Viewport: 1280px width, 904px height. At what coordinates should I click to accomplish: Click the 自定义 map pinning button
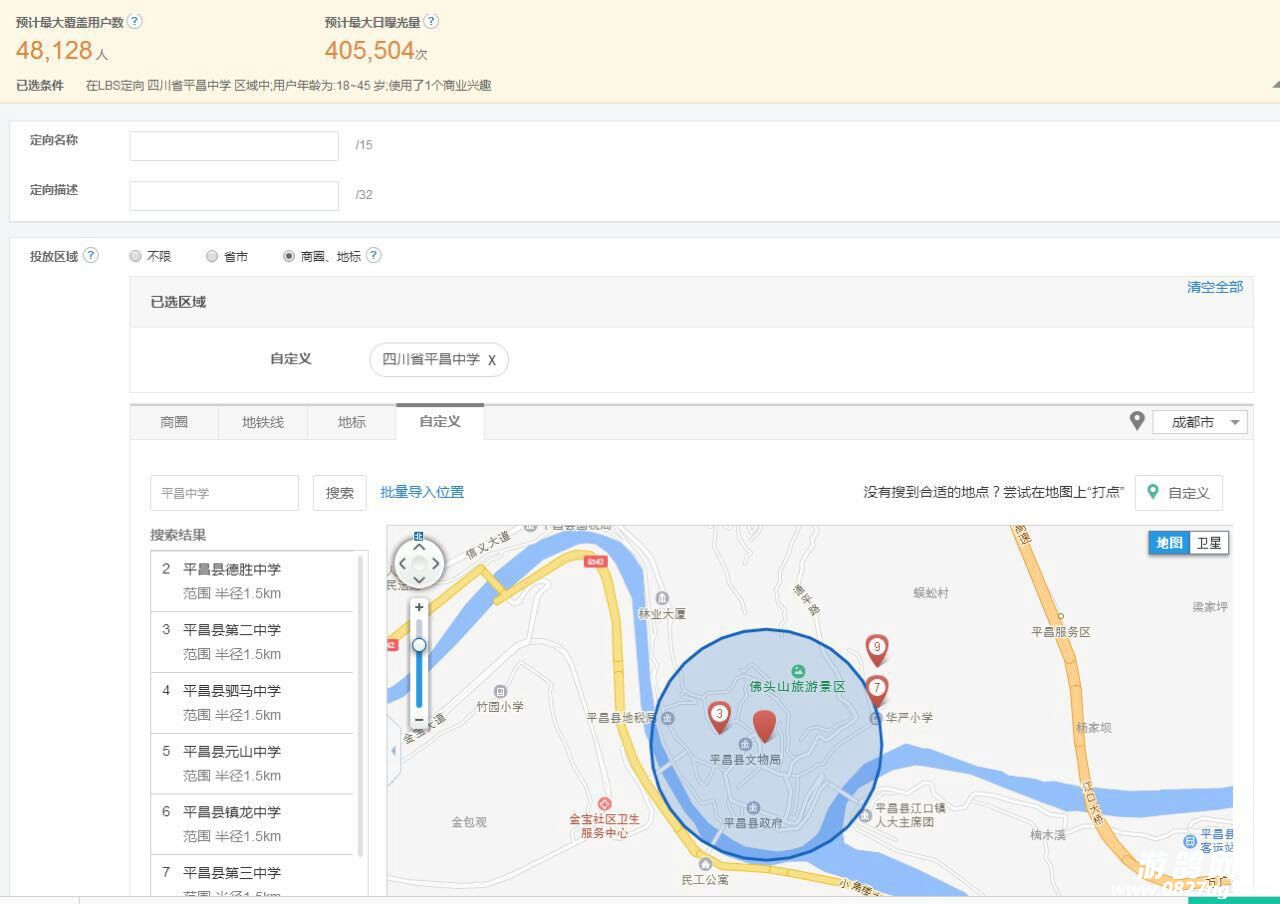point(1179,493)
